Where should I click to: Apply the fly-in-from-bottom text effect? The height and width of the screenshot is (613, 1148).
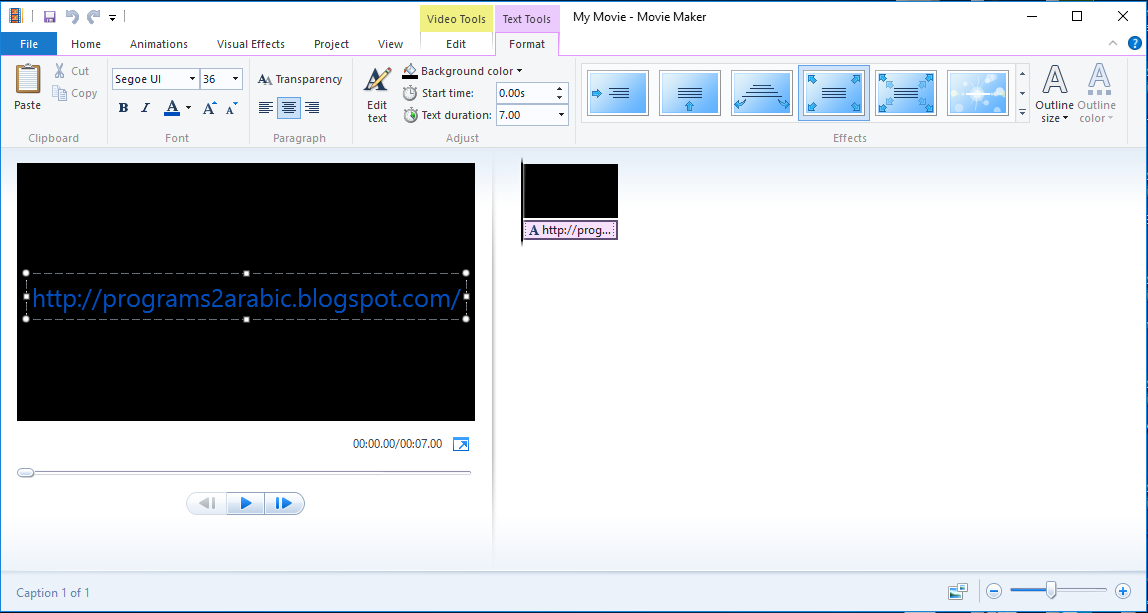point(690,93)
